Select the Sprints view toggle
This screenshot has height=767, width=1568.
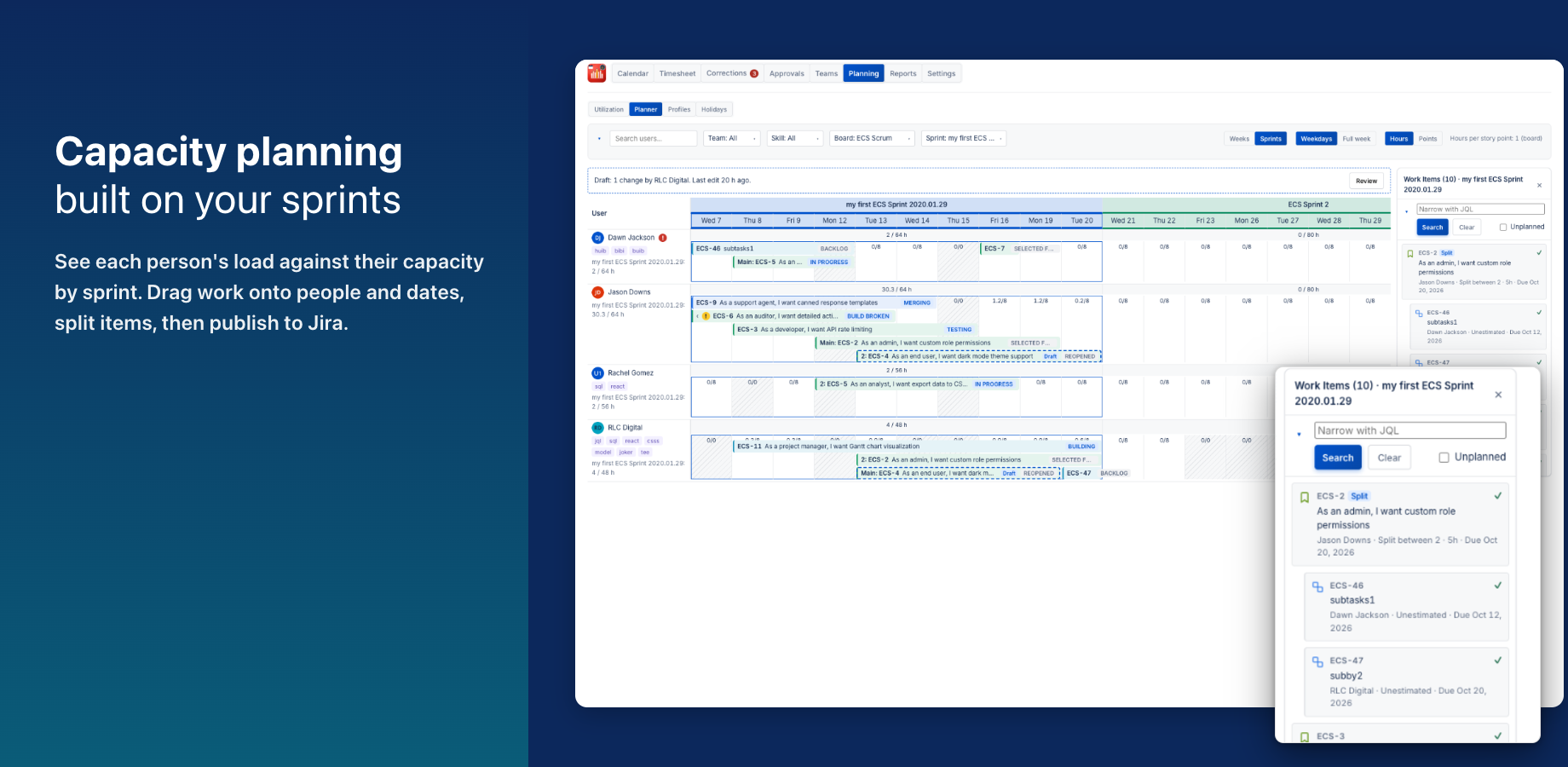[x=1271, y=139]
